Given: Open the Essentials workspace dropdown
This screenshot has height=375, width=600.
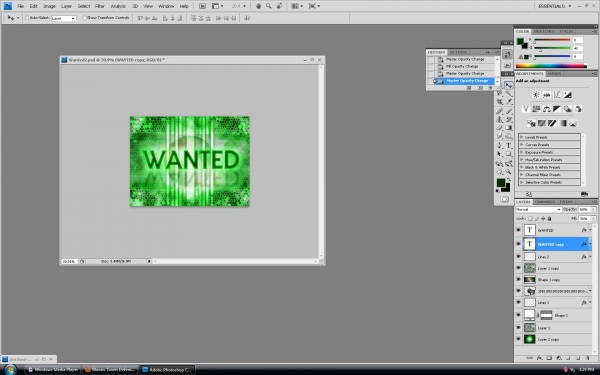Looking at the screenshot, I should click(x=554, y=6).
